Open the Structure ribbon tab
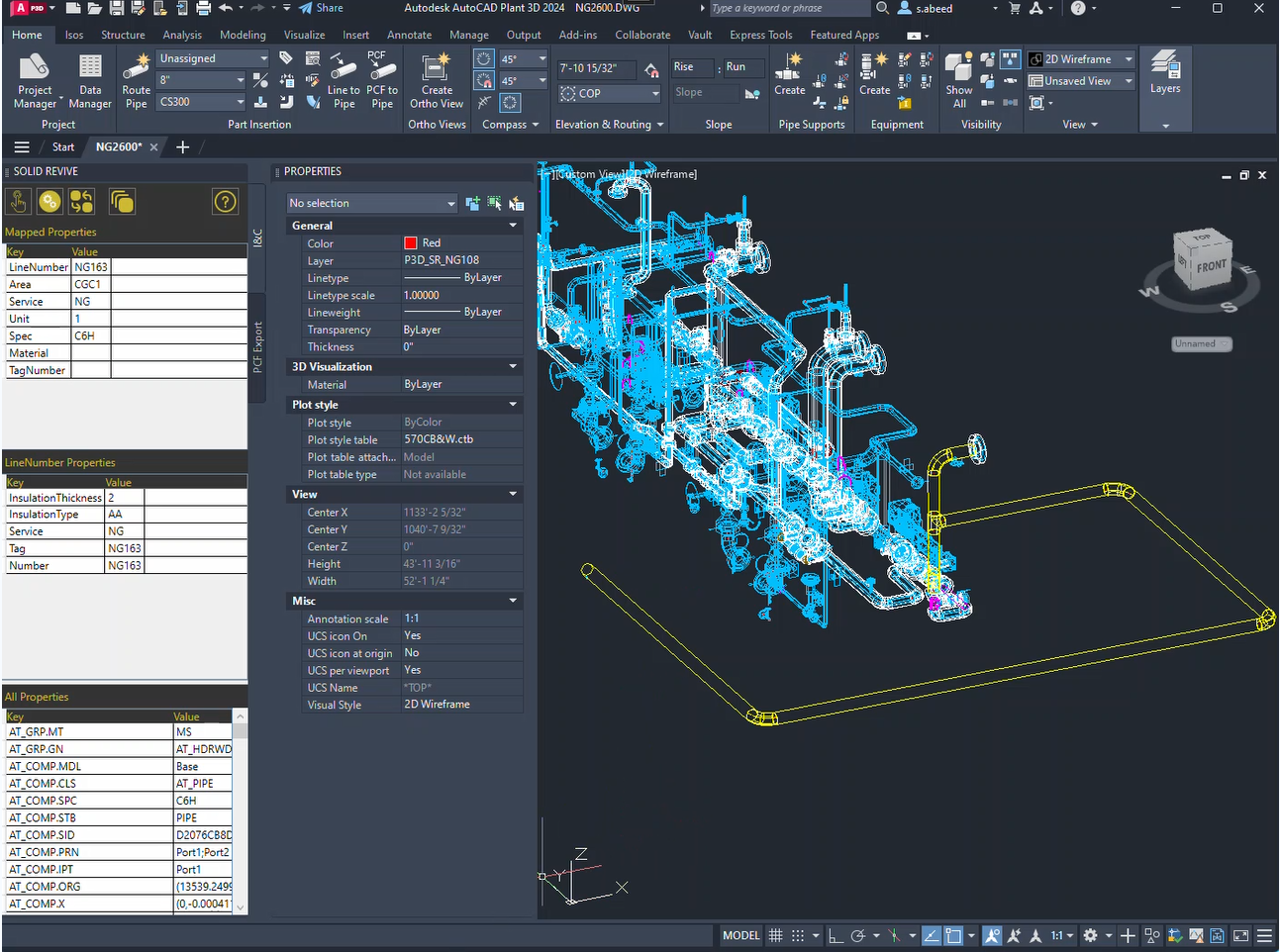 coord(123,35)
